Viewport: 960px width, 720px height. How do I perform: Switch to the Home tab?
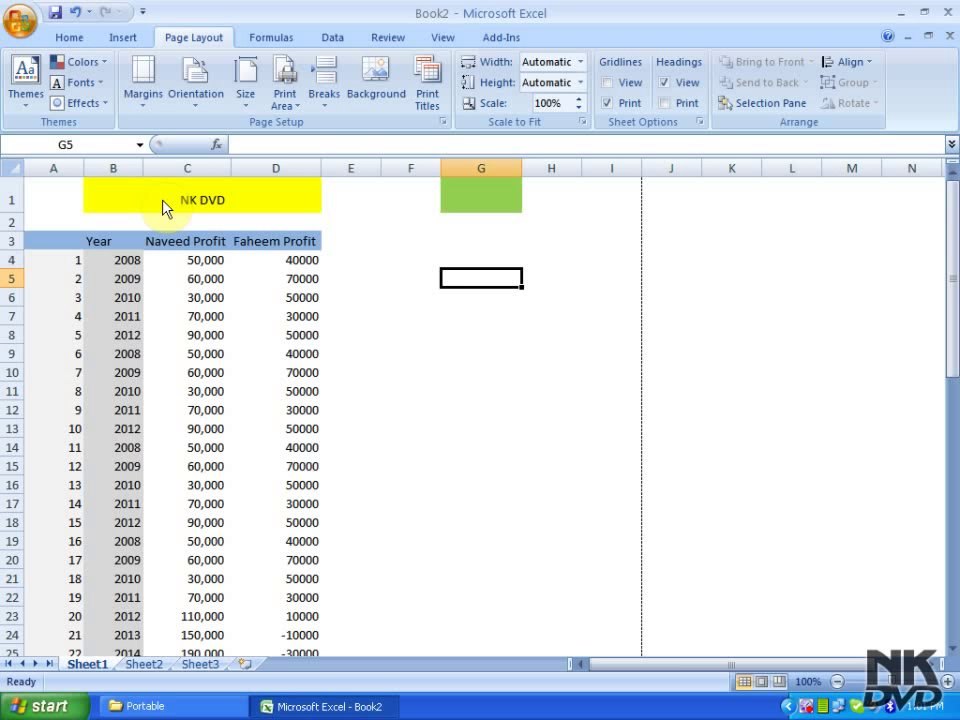point(69,37)
